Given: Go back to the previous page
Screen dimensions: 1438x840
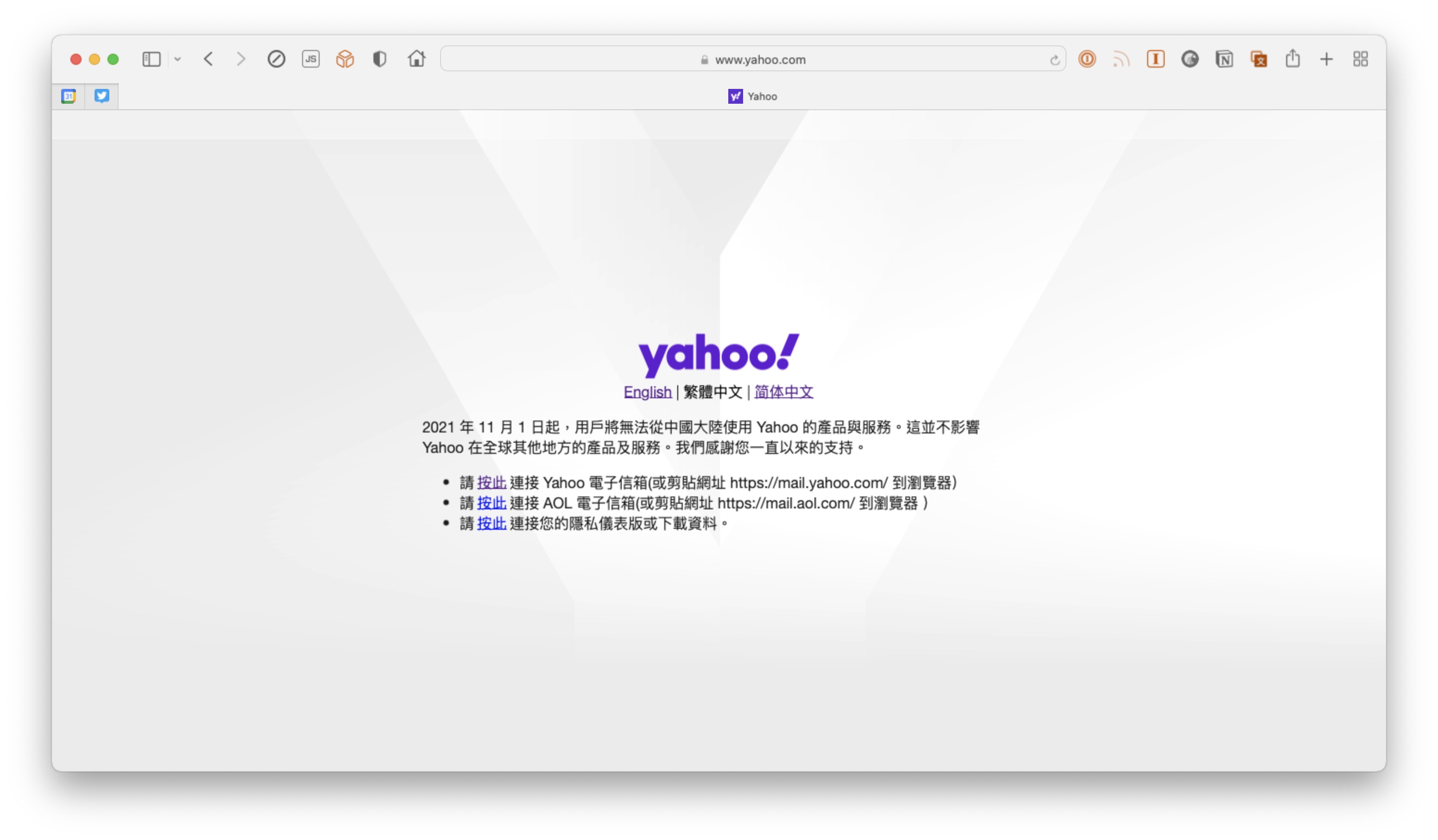Looking at the screenshot, I should 209,59.
